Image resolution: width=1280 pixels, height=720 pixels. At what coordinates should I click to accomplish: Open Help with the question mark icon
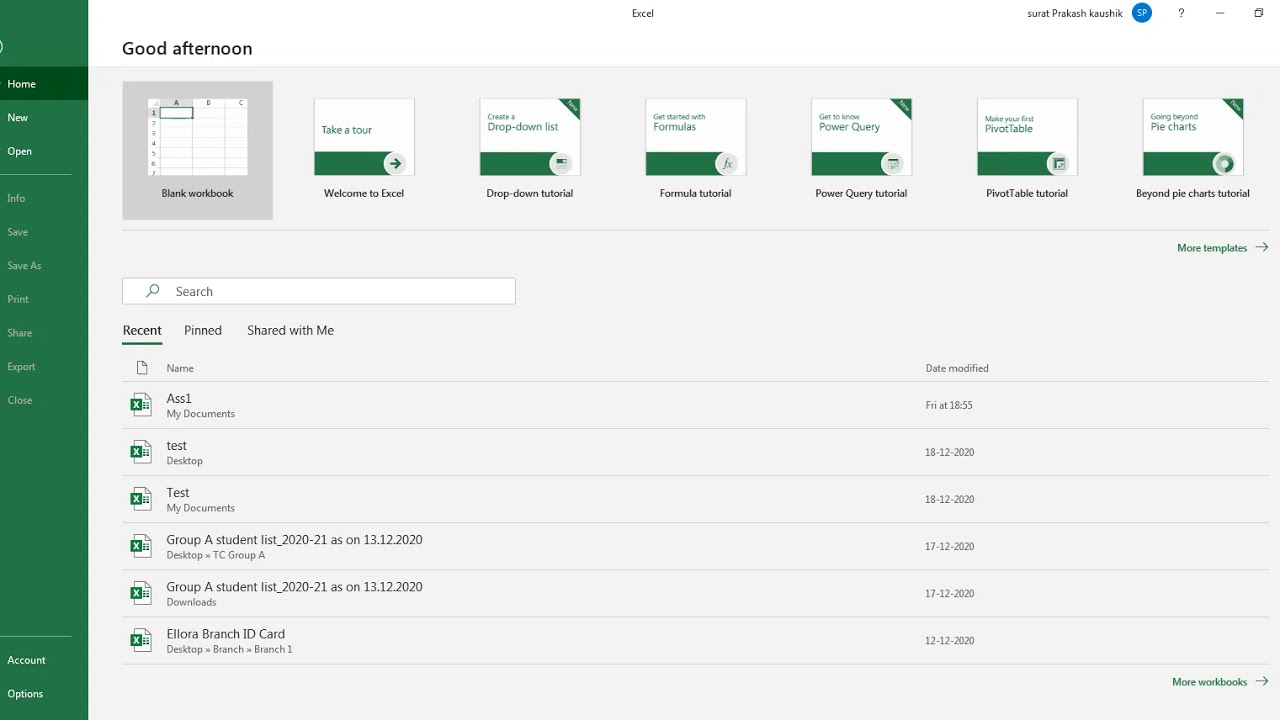tap(1181, 13)
